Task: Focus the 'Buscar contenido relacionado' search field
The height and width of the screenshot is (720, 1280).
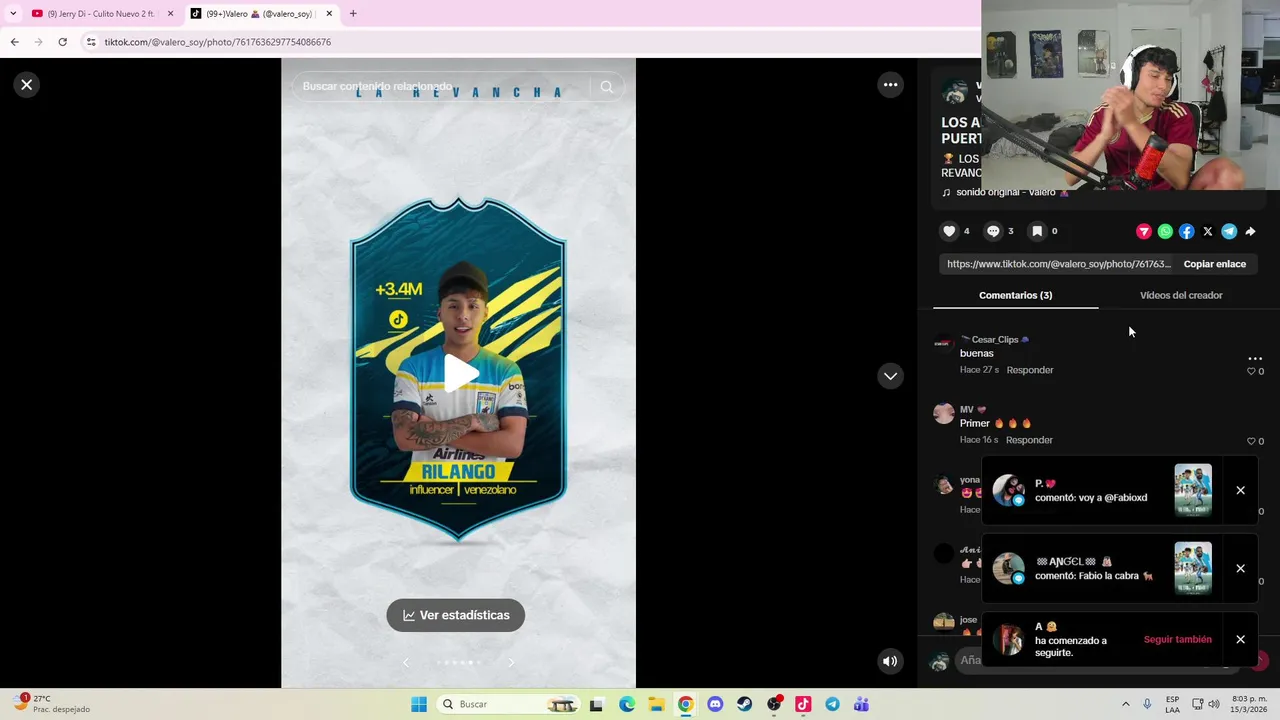Action: click(443, 87)
